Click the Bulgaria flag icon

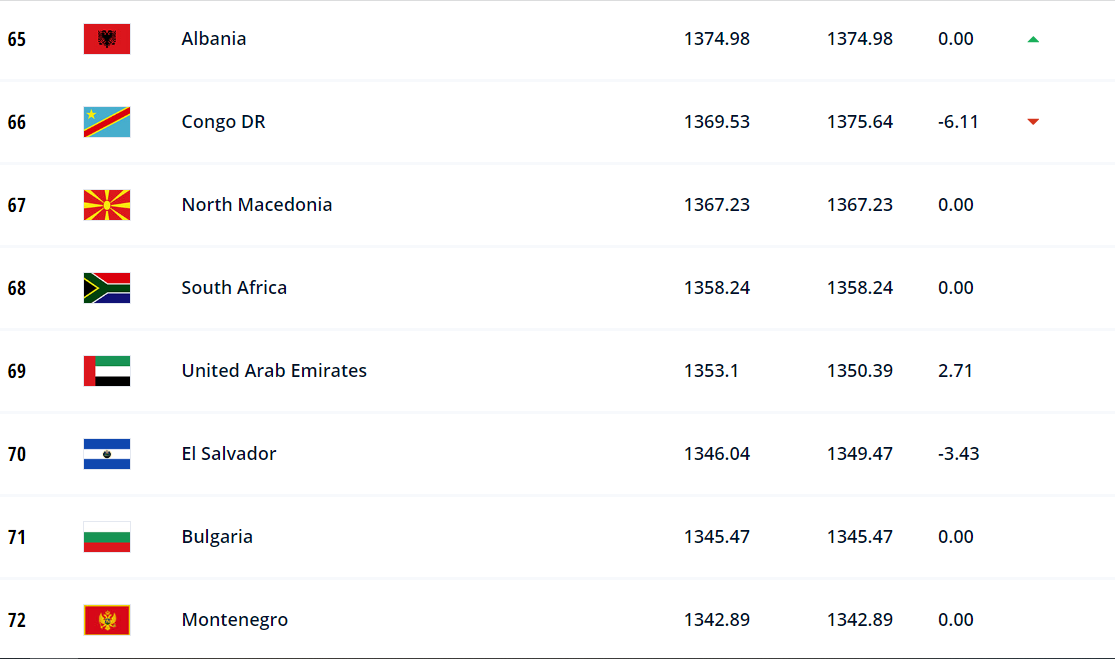[107, 537]
